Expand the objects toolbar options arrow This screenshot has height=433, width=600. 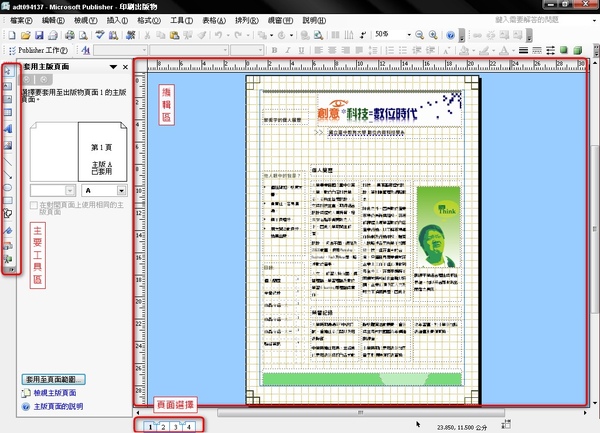click(11, 270)
